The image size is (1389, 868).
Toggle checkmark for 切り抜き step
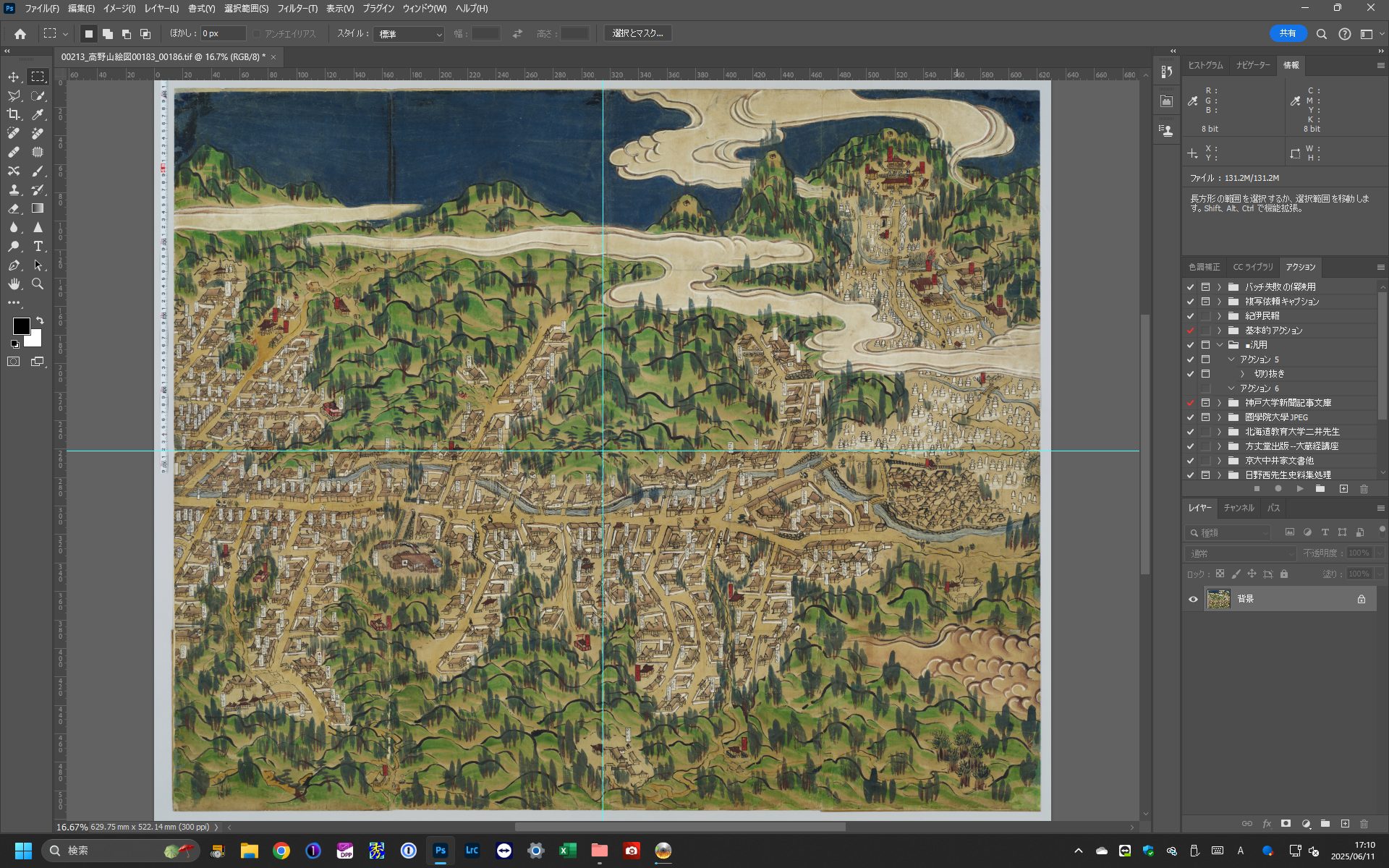click(x=1191, y=374)
